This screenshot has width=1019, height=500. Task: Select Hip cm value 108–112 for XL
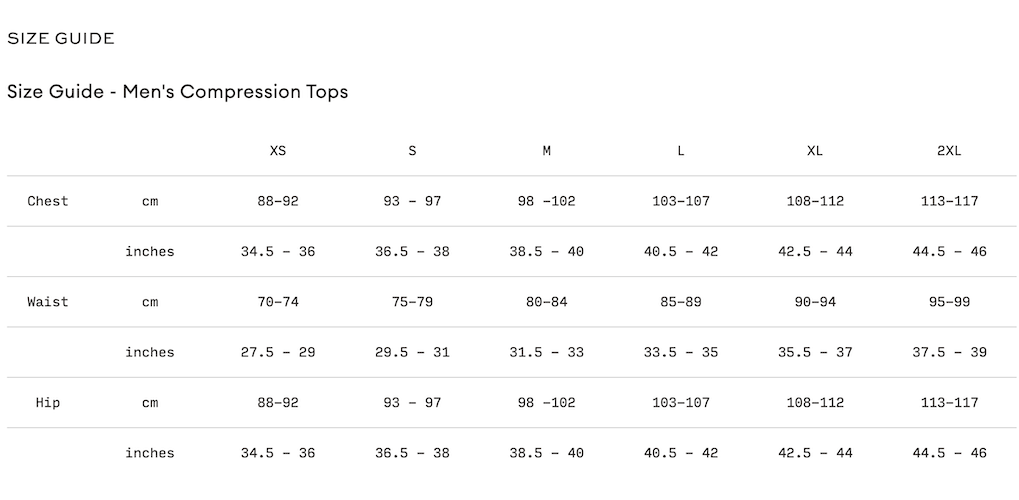pos(815,403)
